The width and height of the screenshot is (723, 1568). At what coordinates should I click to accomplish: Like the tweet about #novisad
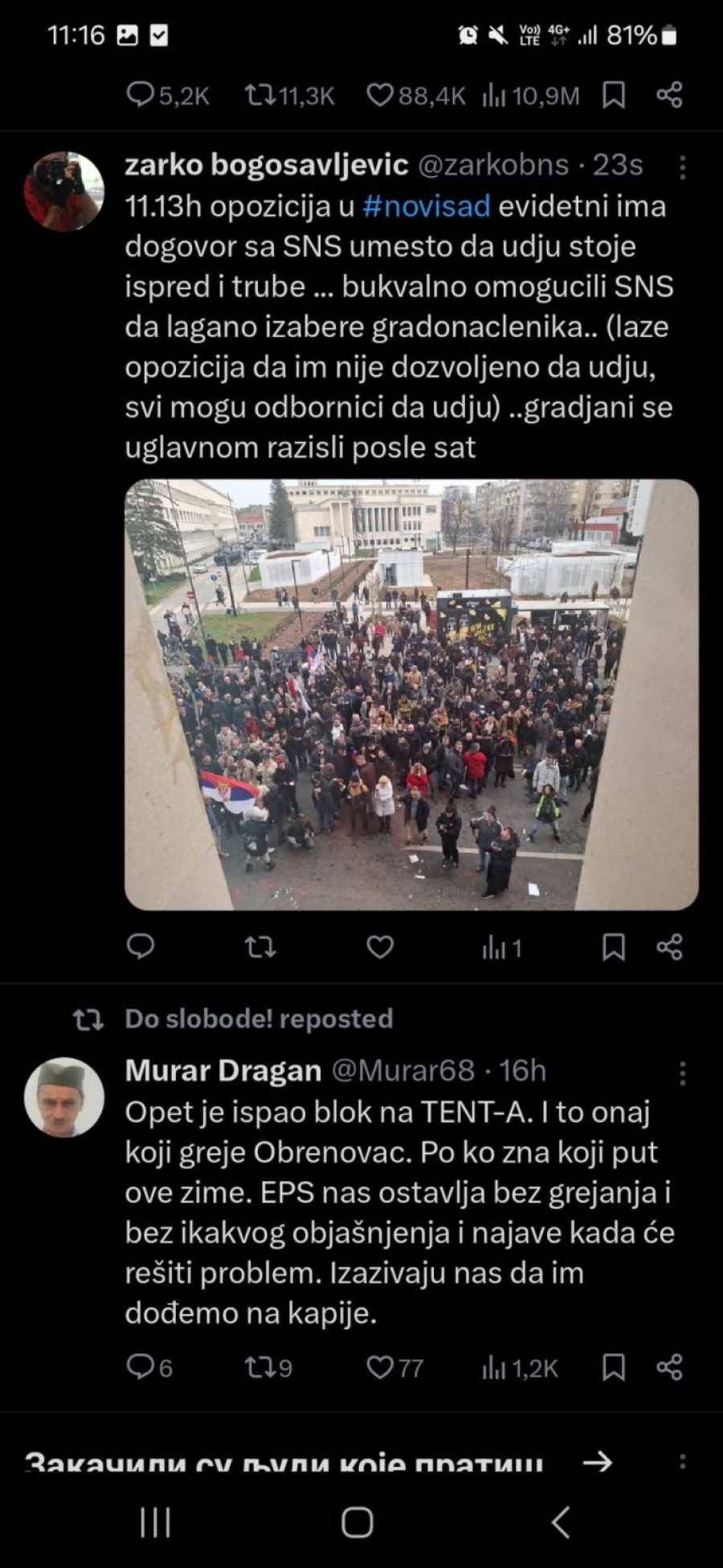click(x=380, y=948)
